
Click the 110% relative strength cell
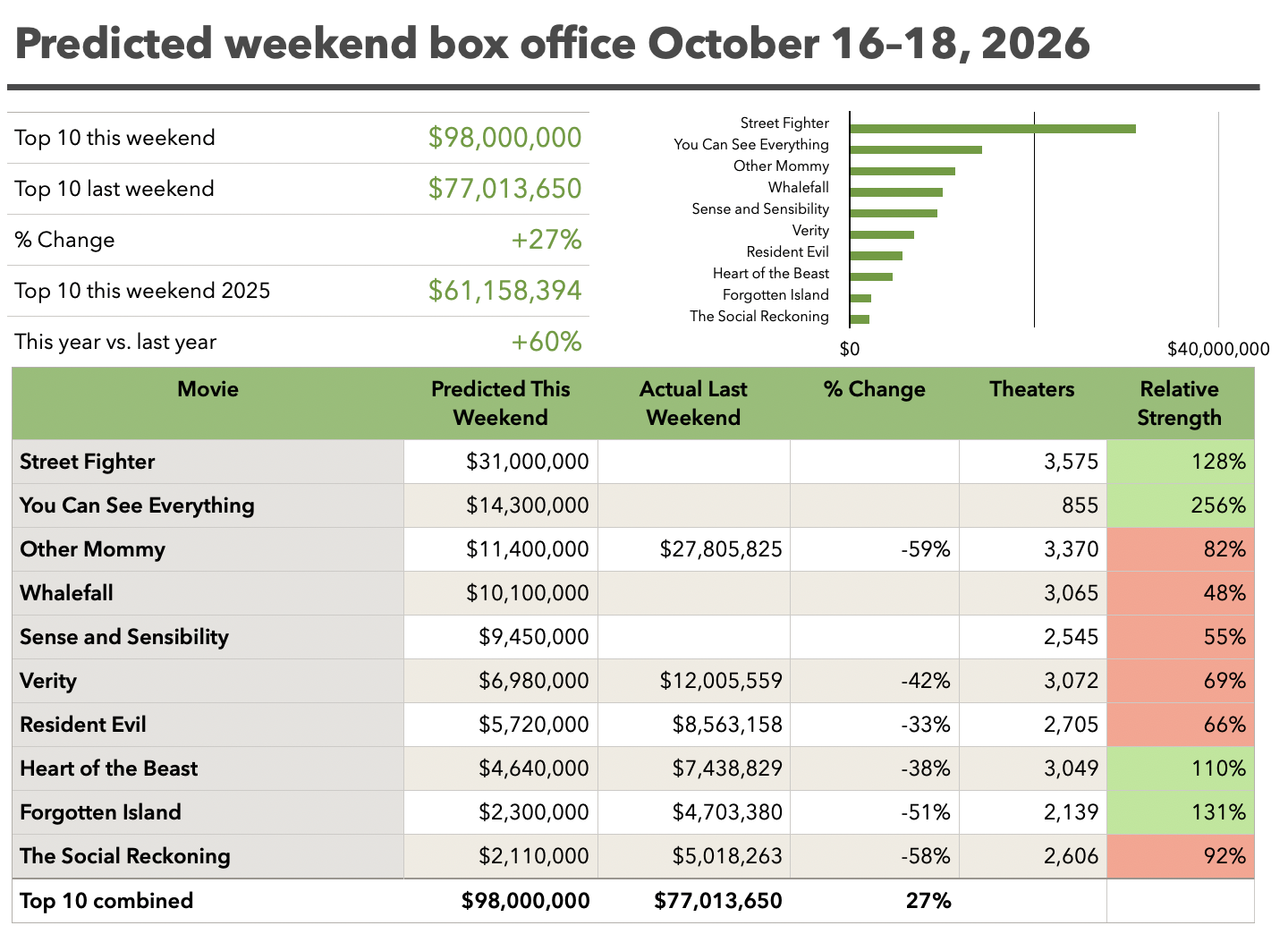pyautogui.click(x=1180, y=768)
